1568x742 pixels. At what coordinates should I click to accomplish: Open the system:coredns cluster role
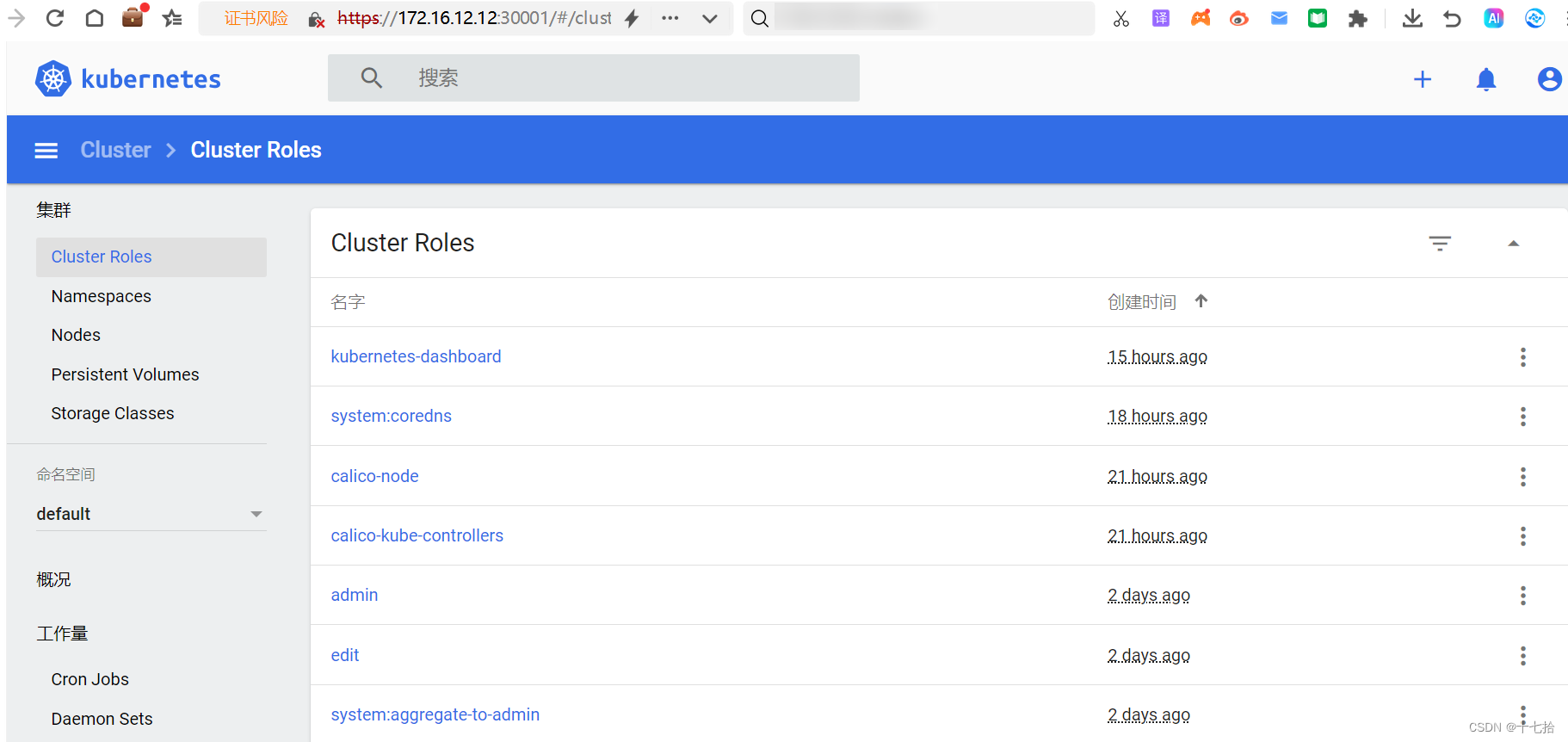point(392,416)
